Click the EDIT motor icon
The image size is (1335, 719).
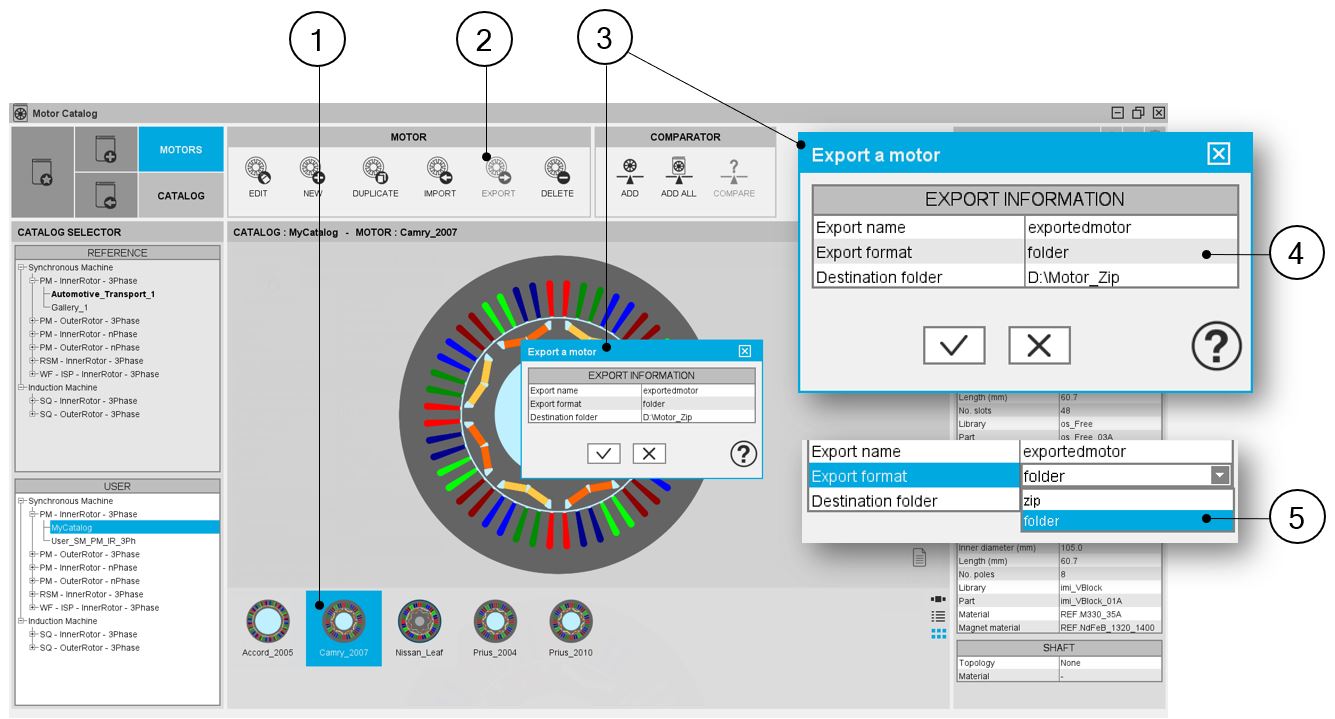[x=258, y=168]
